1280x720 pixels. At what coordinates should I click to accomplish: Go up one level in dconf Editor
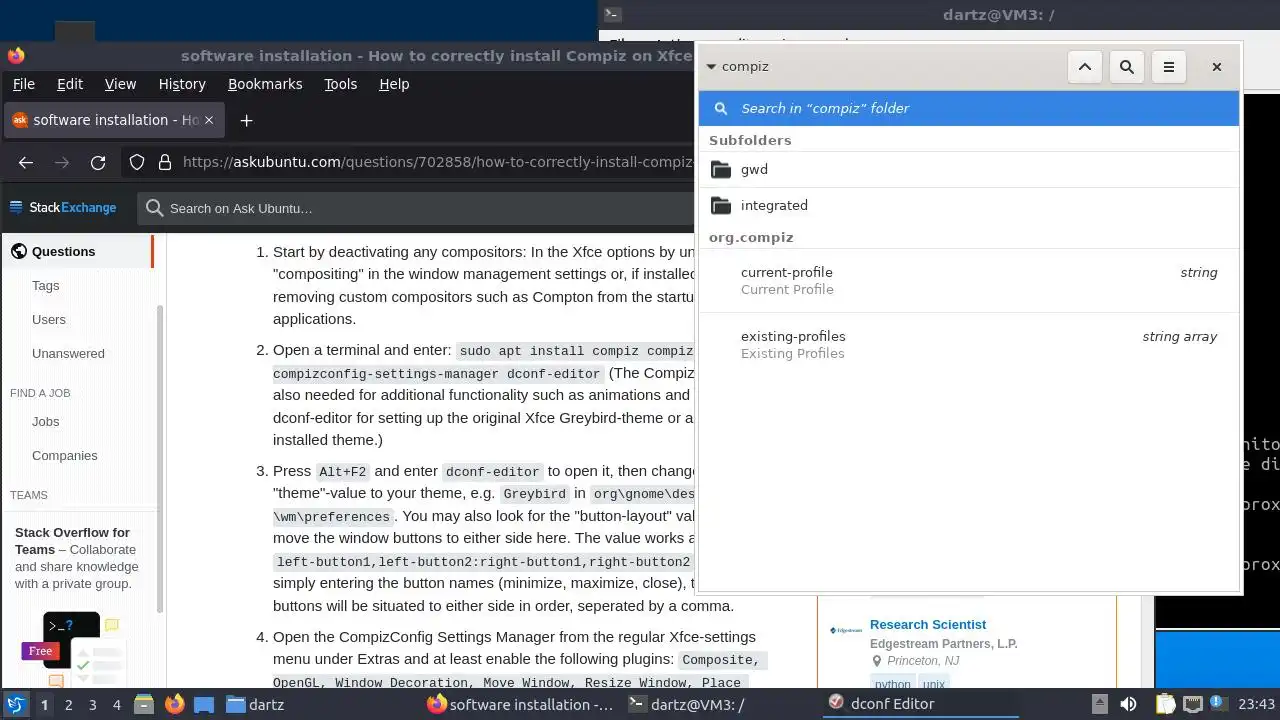1085,67
